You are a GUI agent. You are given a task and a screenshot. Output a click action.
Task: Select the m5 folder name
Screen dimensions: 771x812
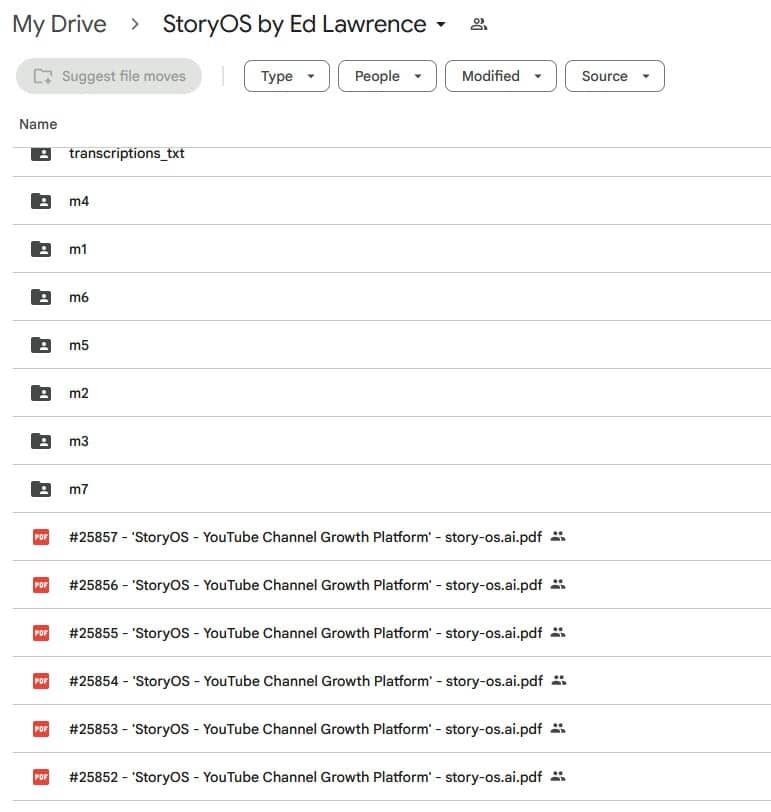click(79, 345)
